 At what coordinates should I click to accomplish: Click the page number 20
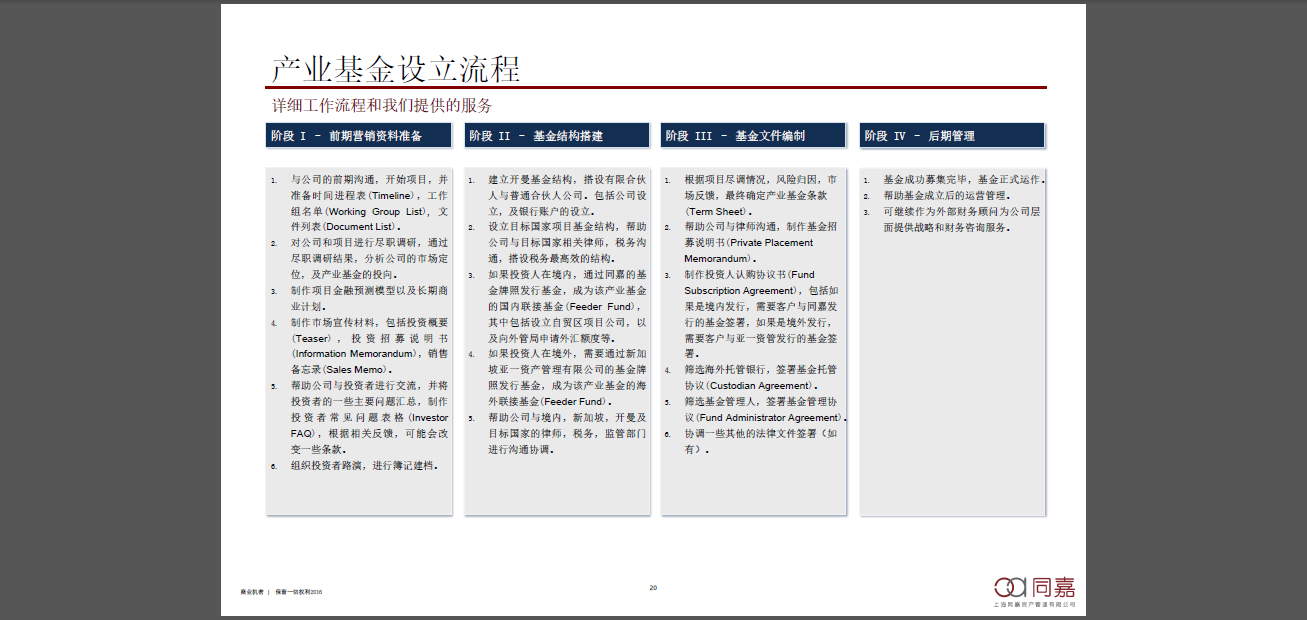point(653,587)
